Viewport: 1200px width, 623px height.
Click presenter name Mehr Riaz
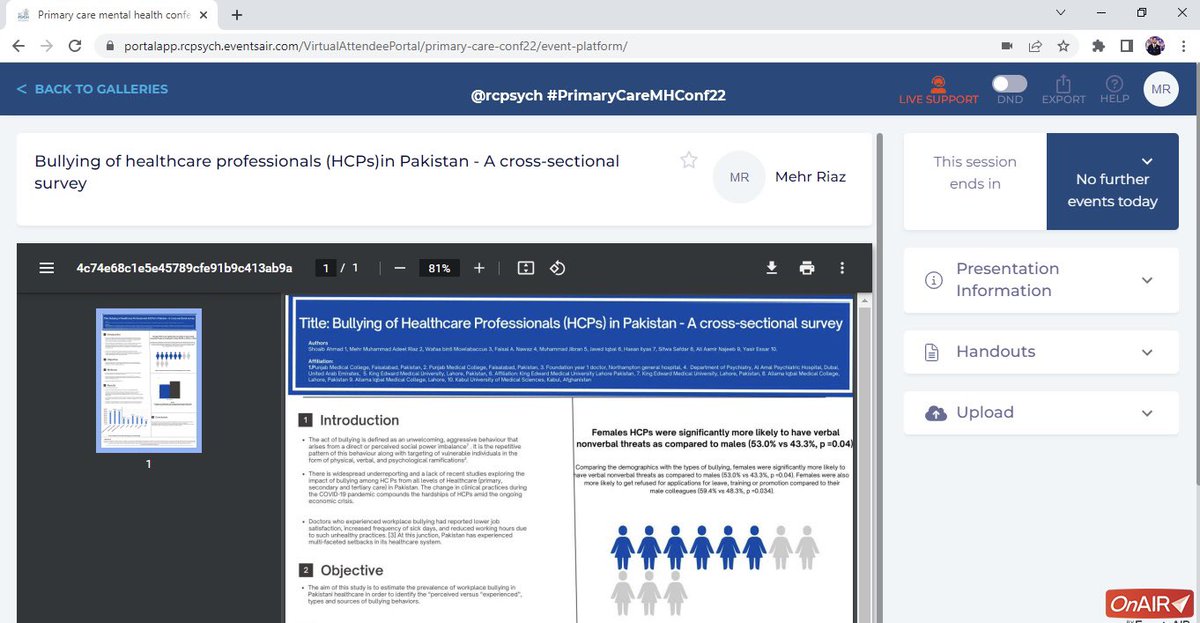click(x=810, y=177)
